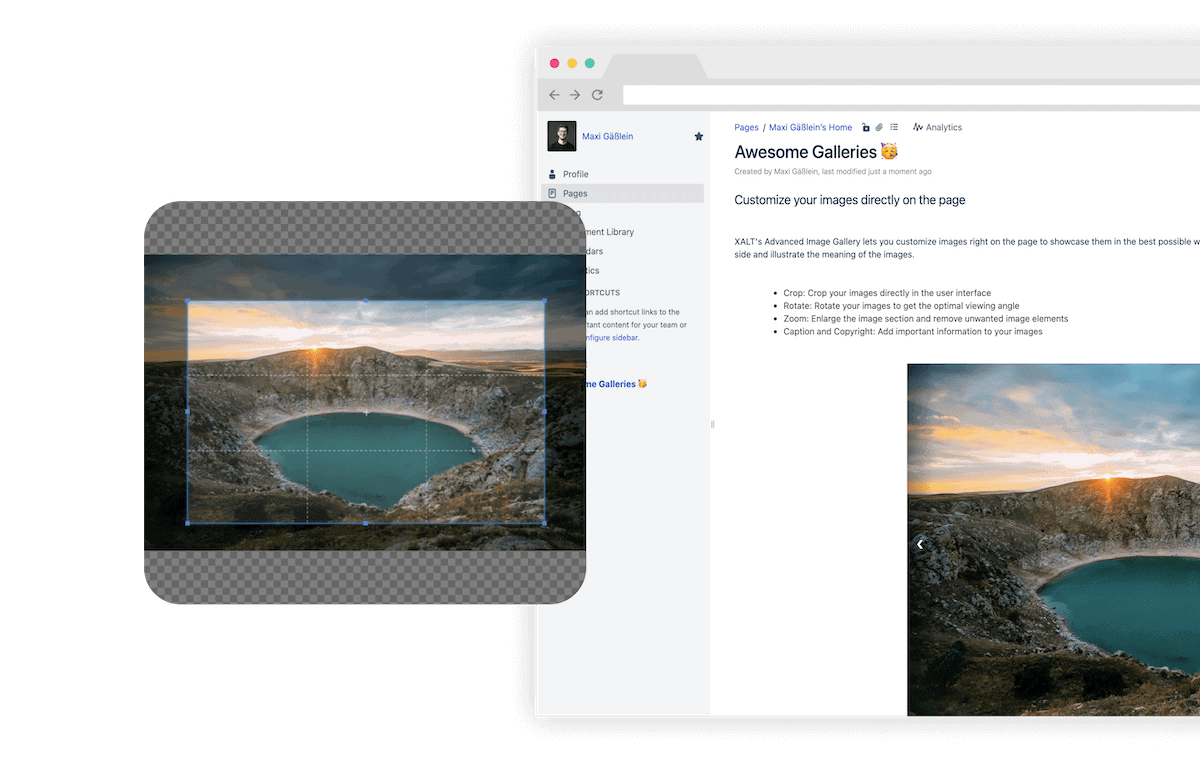Click the attachments paperclip icon
The width and height of the screenshot is (1200, 764).
tap(879, 127)
